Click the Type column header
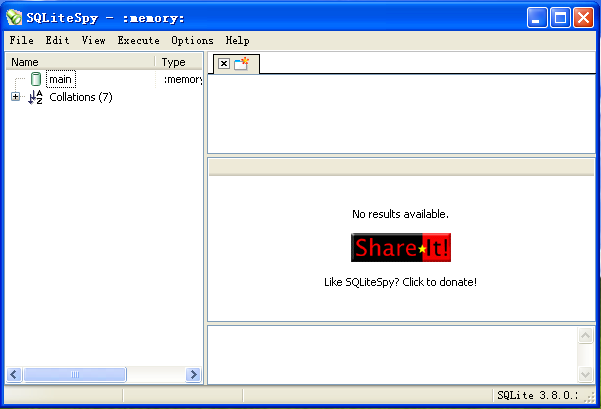The height and width of the screenshot is (409, 601). [179, 62]
